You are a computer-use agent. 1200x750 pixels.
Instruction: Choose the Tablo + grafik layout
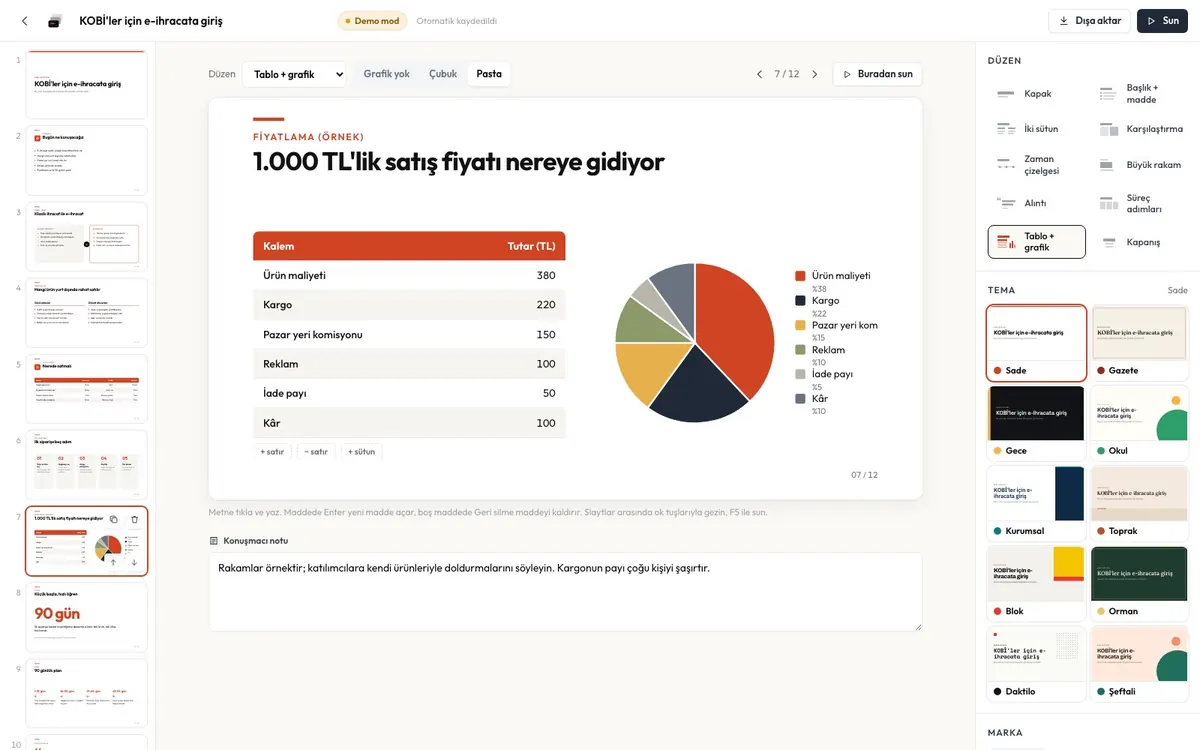(1036, 242)
